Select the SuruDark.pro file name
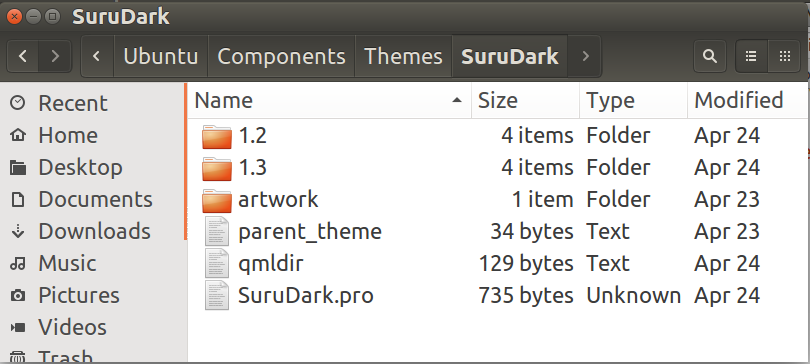 tap(305, 296)
